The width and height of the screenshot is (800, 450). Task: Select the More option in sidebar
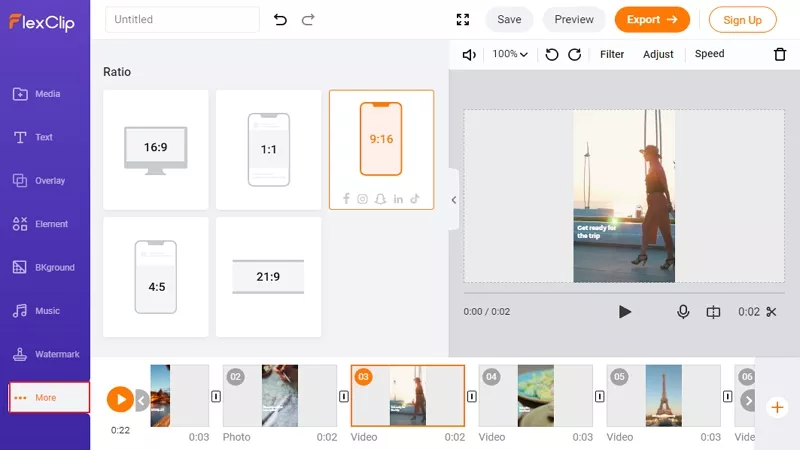(48, 397)
